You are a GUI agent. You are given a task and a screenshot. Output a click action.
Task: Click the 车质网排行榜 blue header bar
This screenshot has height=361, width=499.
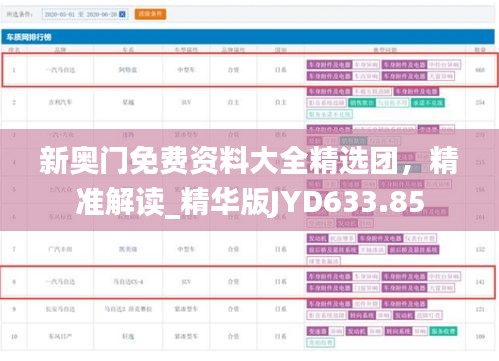click(x=248, y=37)
